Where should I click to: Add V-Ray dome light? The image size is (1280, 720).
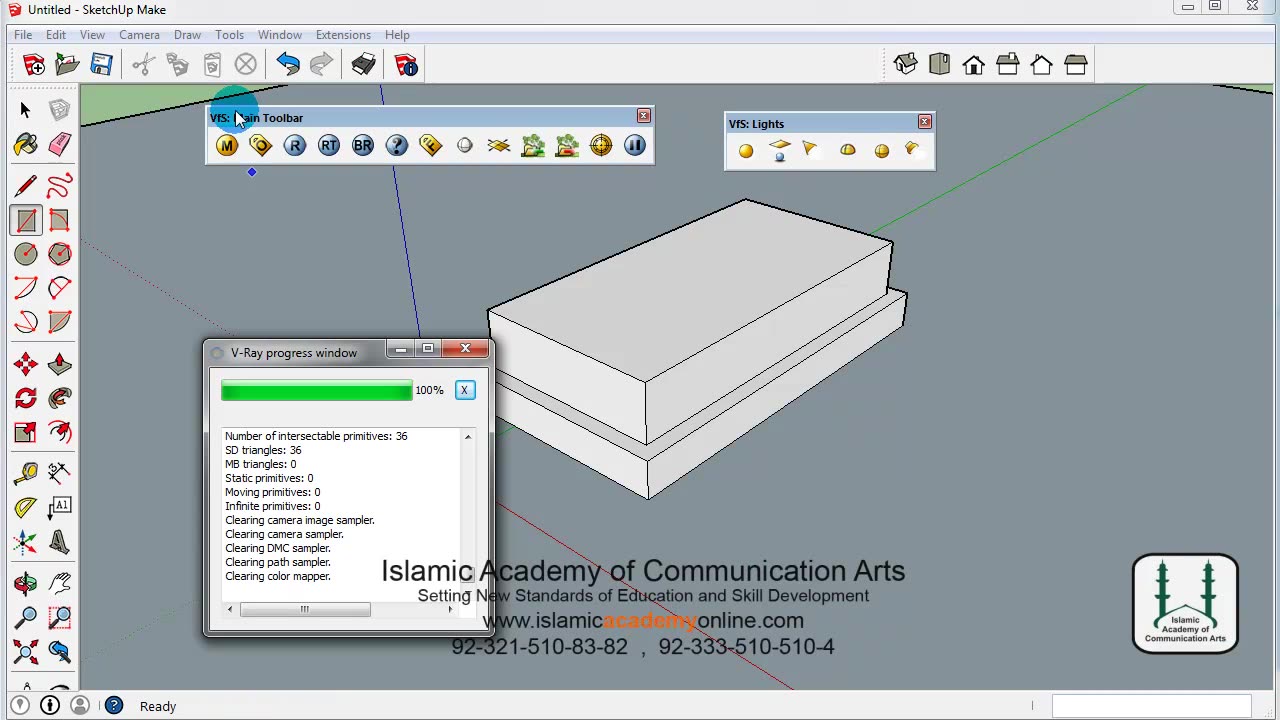(848, 151)
